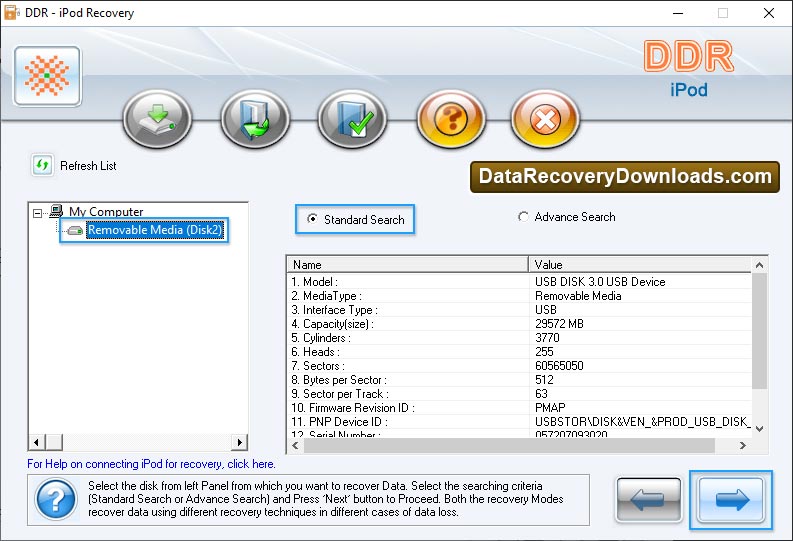This screenshot has height=541, width=793.
Task: Click the book with green arrow icon
Action: 255,119
